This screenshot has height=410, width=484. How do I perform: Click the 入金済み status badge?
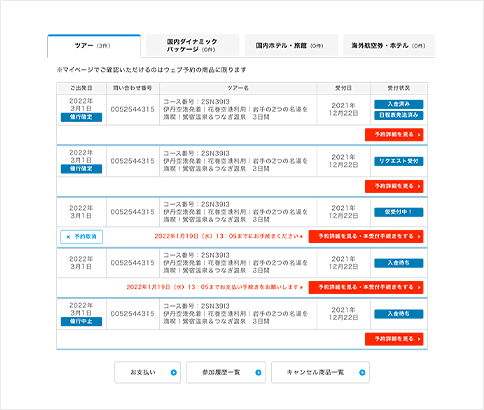tap(399, 104)
